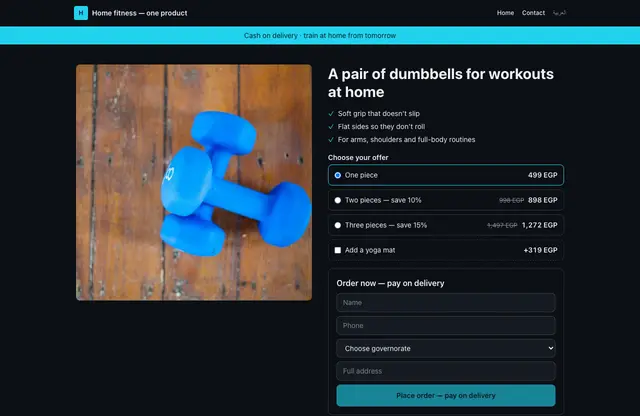Focus the Phone input field
The image size is (640, 416).
coord(446,325)
